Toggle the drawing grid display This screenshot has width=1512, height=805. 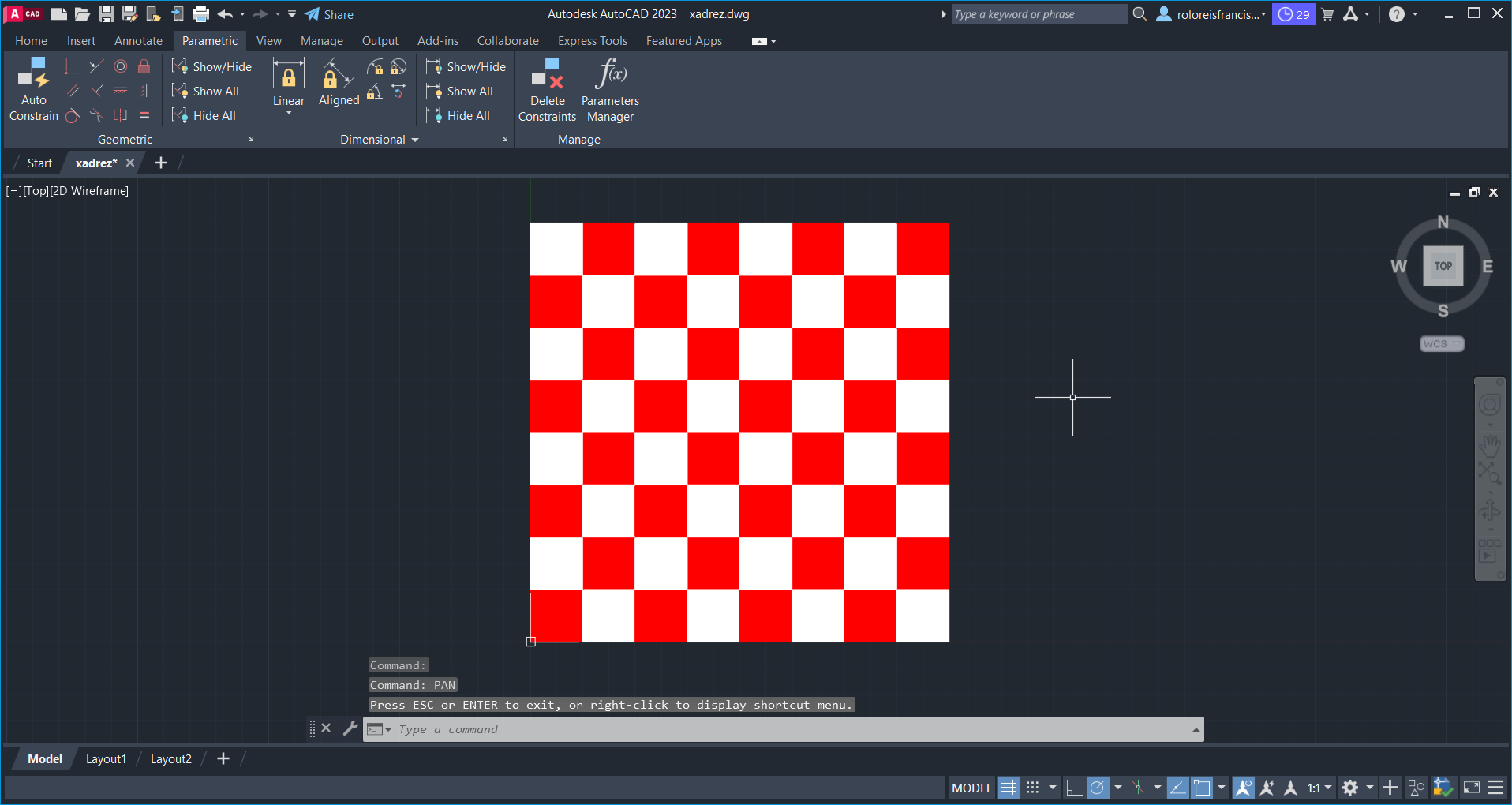[1009, 788]
